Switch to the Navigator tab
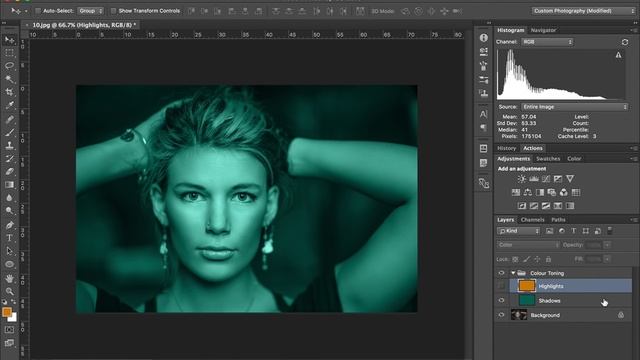The width and height of the screenshot is (640, 360). (543, 30)
